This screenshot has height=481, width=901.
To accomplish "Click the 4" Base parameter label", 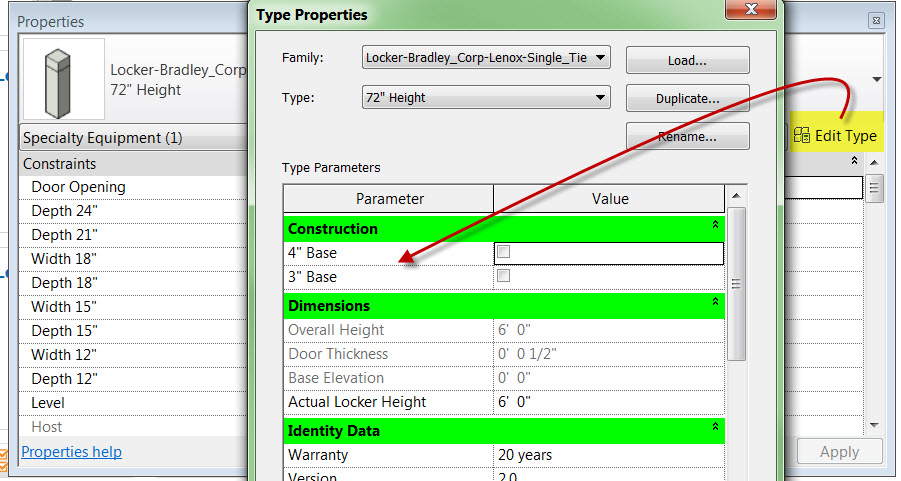I will (312, 253).
